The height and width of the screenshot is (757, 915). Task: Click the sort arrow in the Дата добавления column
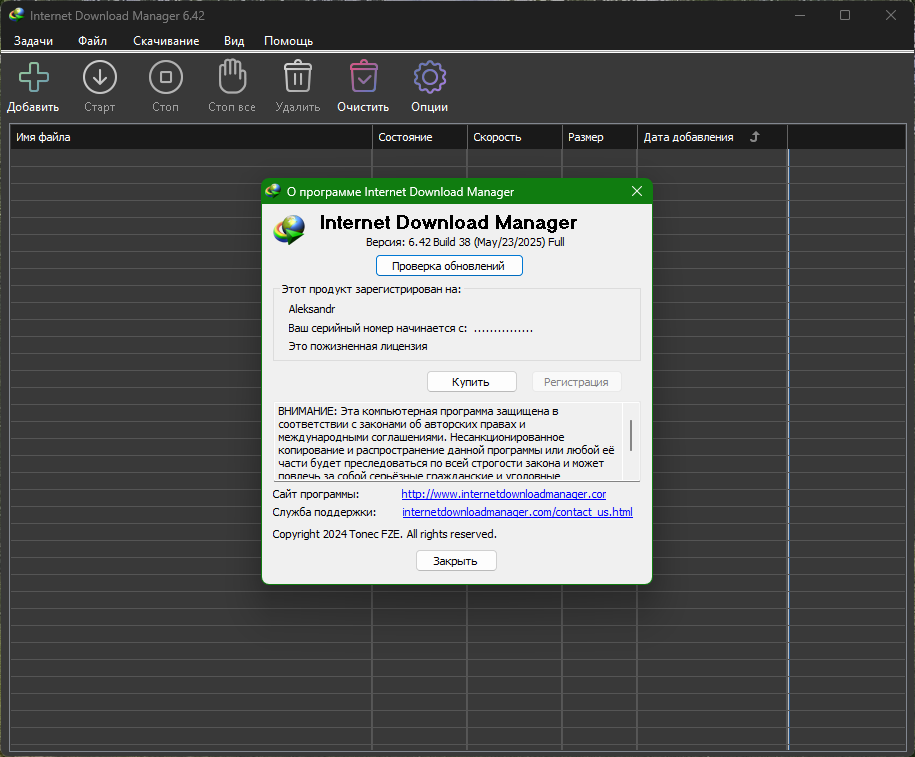click(755, 137)
